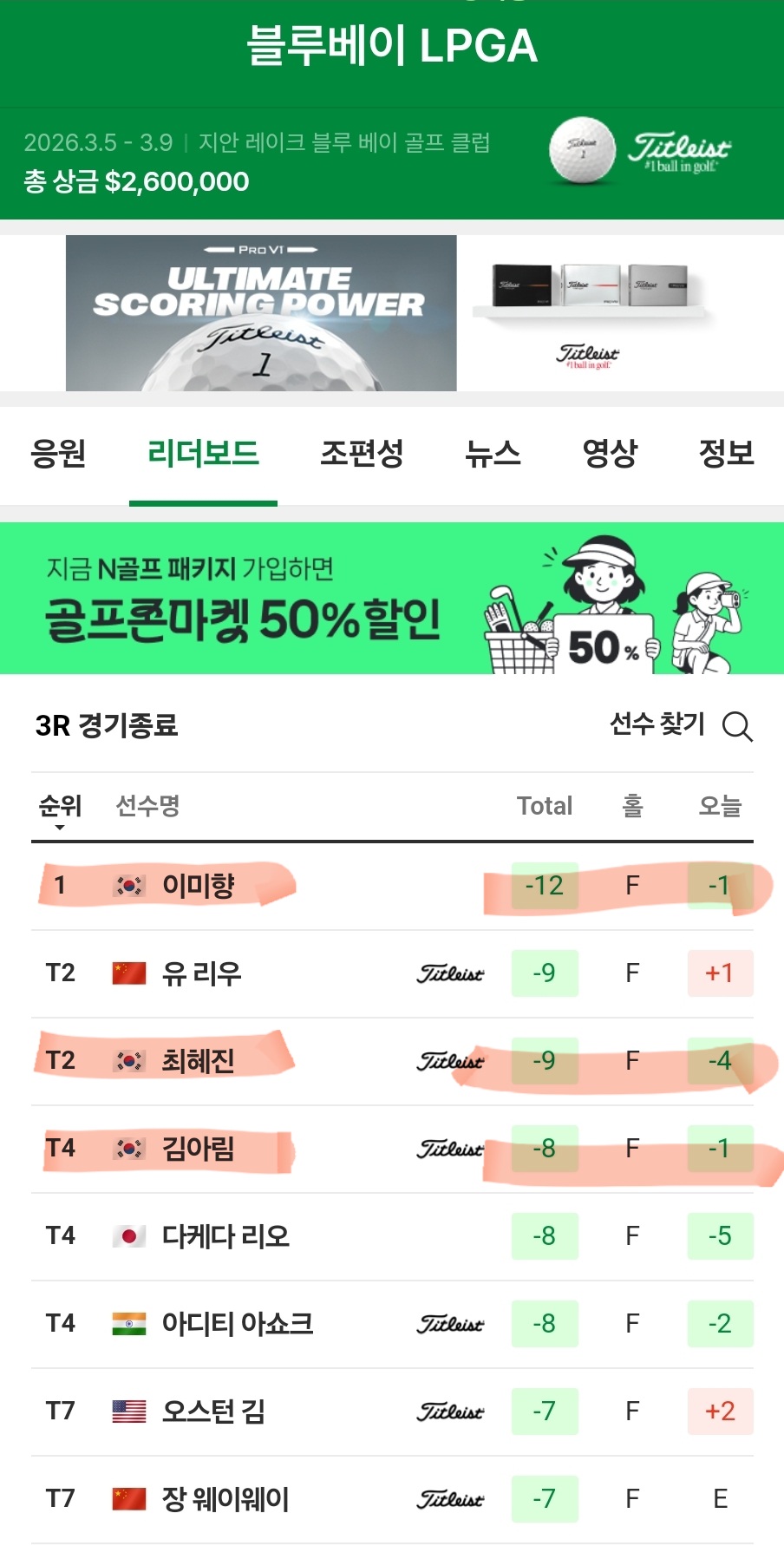Open 선수 찾기 player search
Image resolution: width=784 pixels, height=1546 pixels.
[657, 724]
